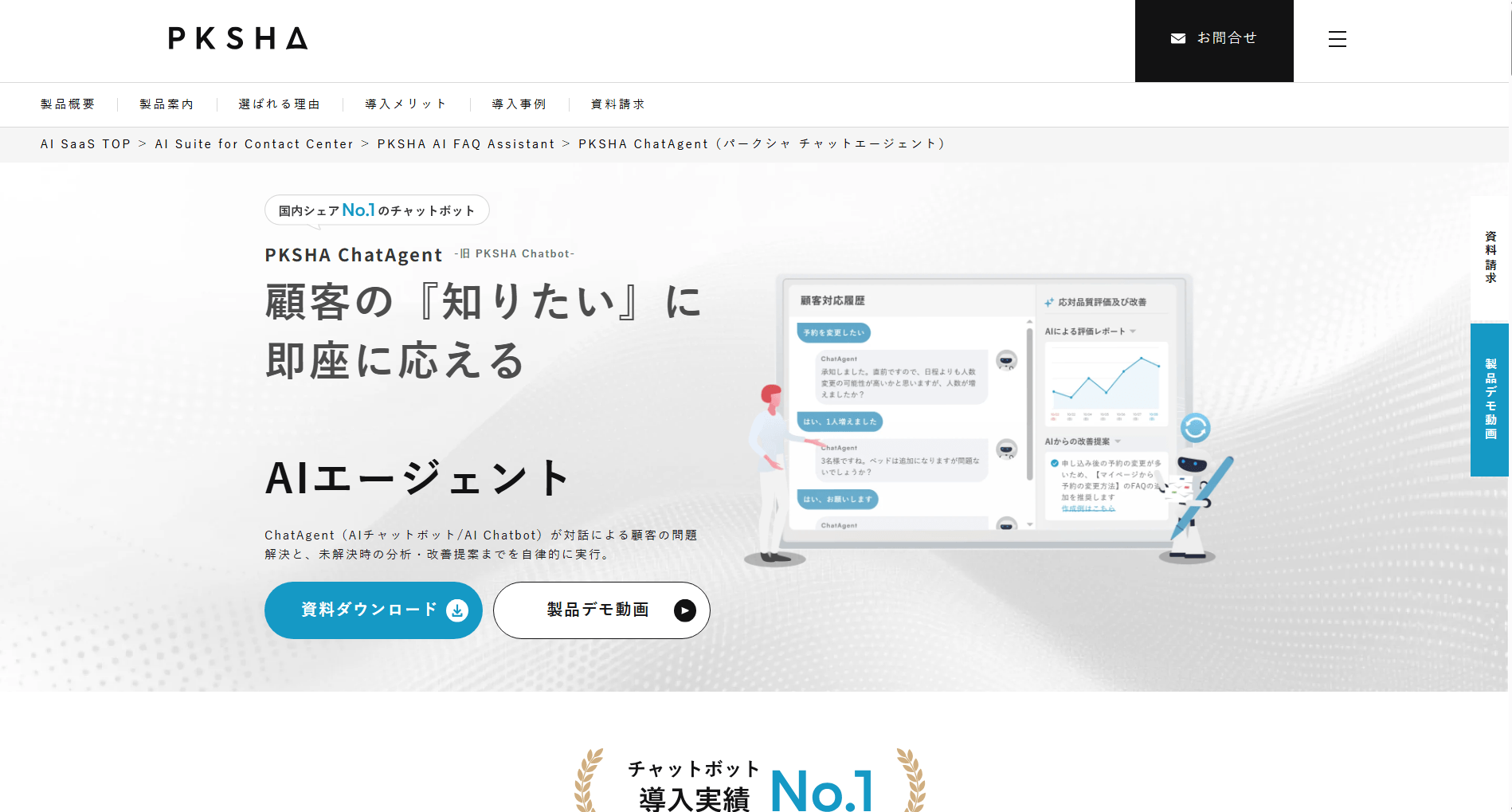1512x812 pixels.
Task: Open the hamburger menu icon
Action: 1338,39
